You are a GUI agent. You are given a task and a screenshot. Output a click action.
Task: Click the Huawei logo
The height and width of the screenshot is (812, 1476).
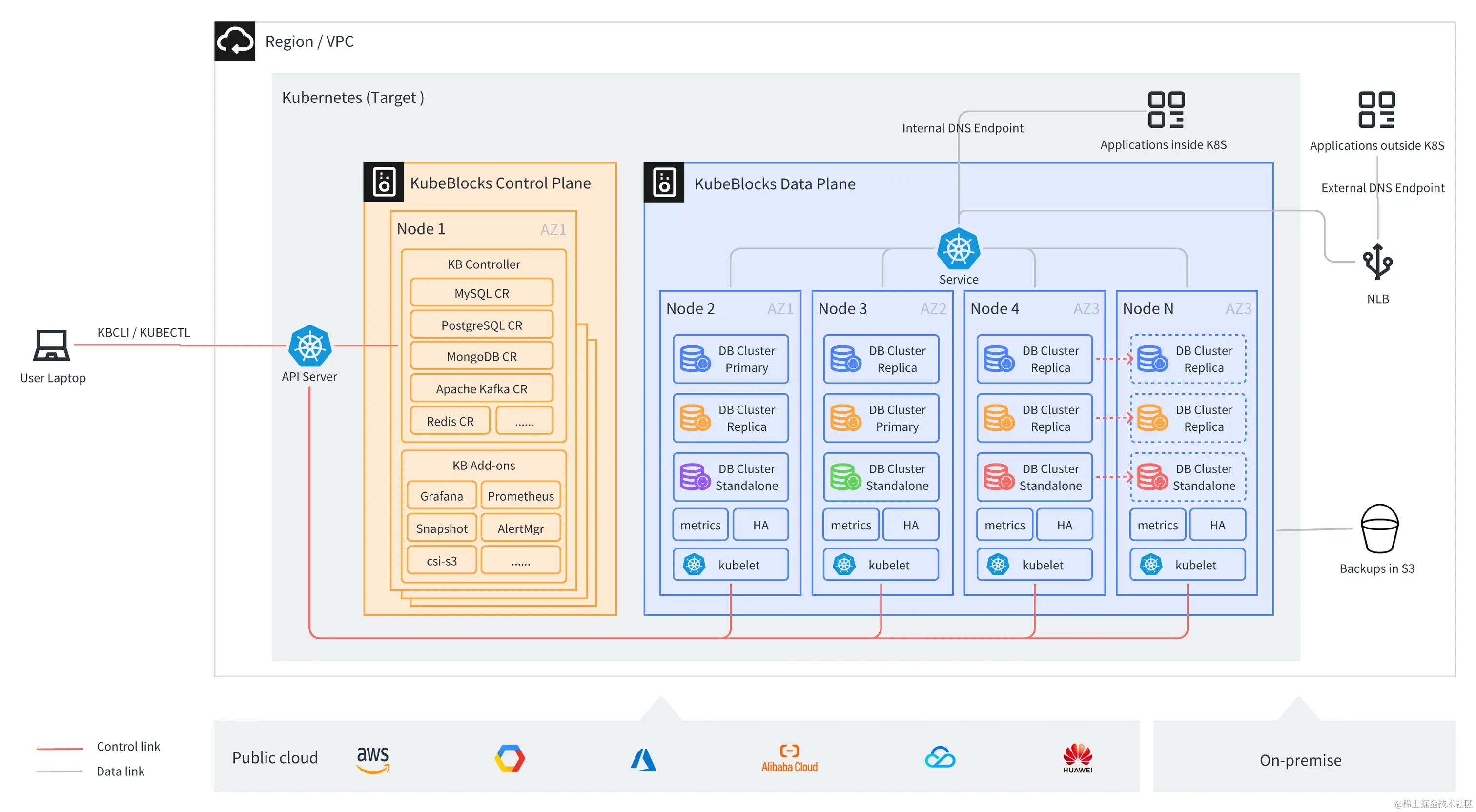tap(1077, 757)
